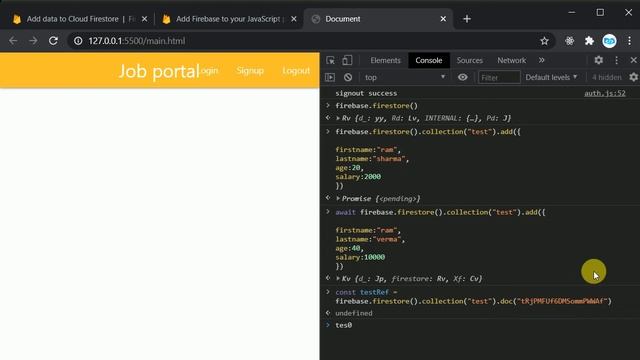Close the Add data to Cloud Firestore tab
The height and width of the screenshot is (360, 640).
tap(144, 19)
